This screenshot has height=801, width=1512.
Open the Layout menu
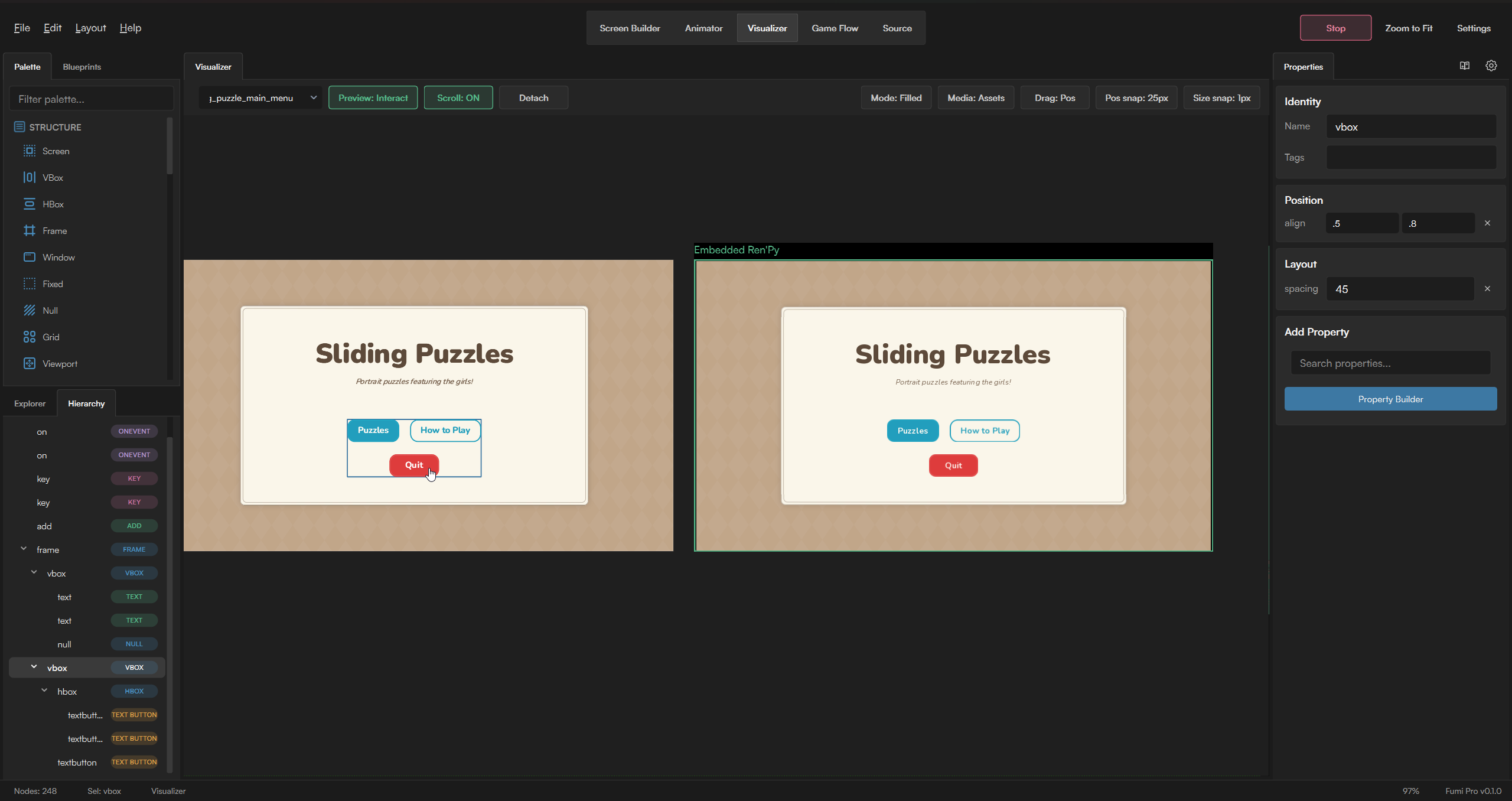pos(90,28)
